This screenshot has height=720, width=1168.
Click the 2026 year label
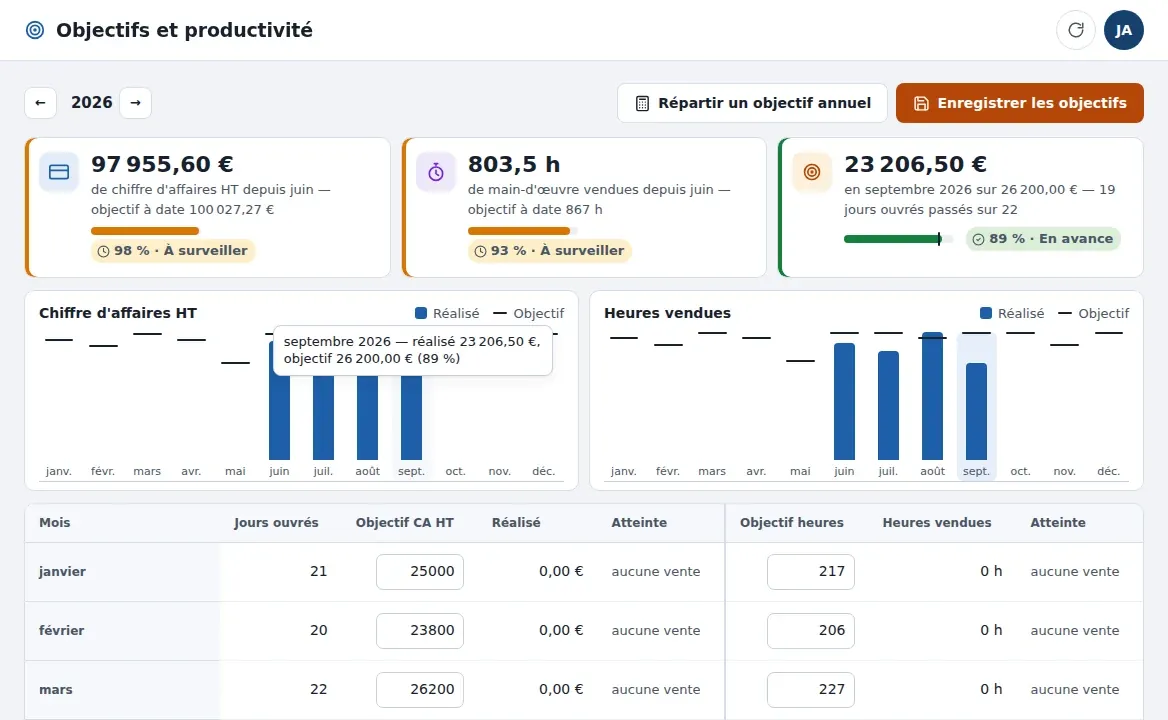92,103
